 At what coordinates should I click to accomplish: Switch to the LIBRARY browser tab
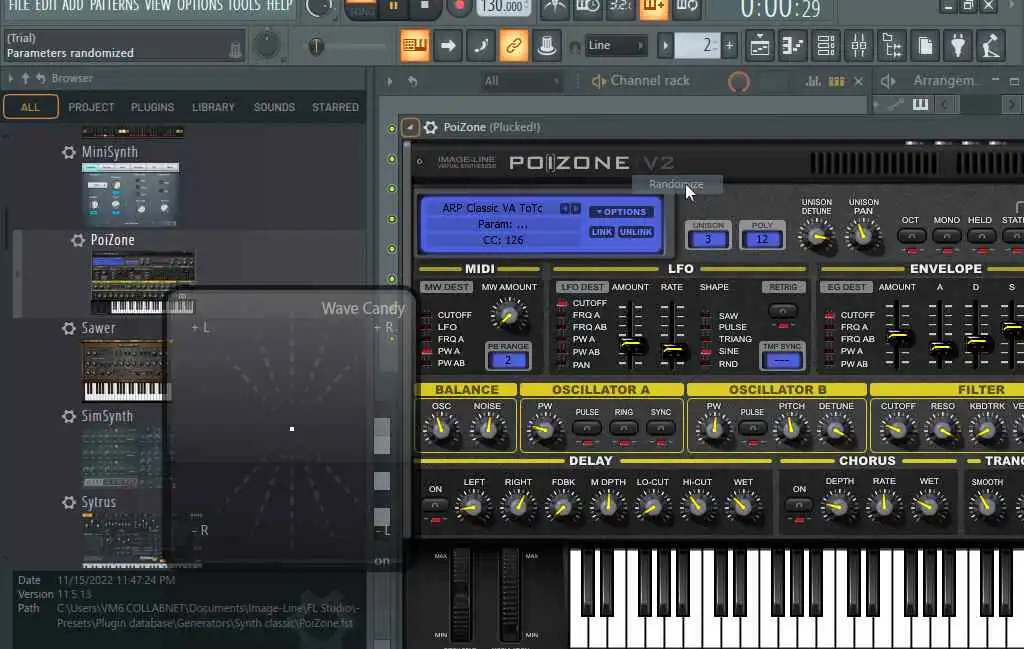click(x=213, y=107)
